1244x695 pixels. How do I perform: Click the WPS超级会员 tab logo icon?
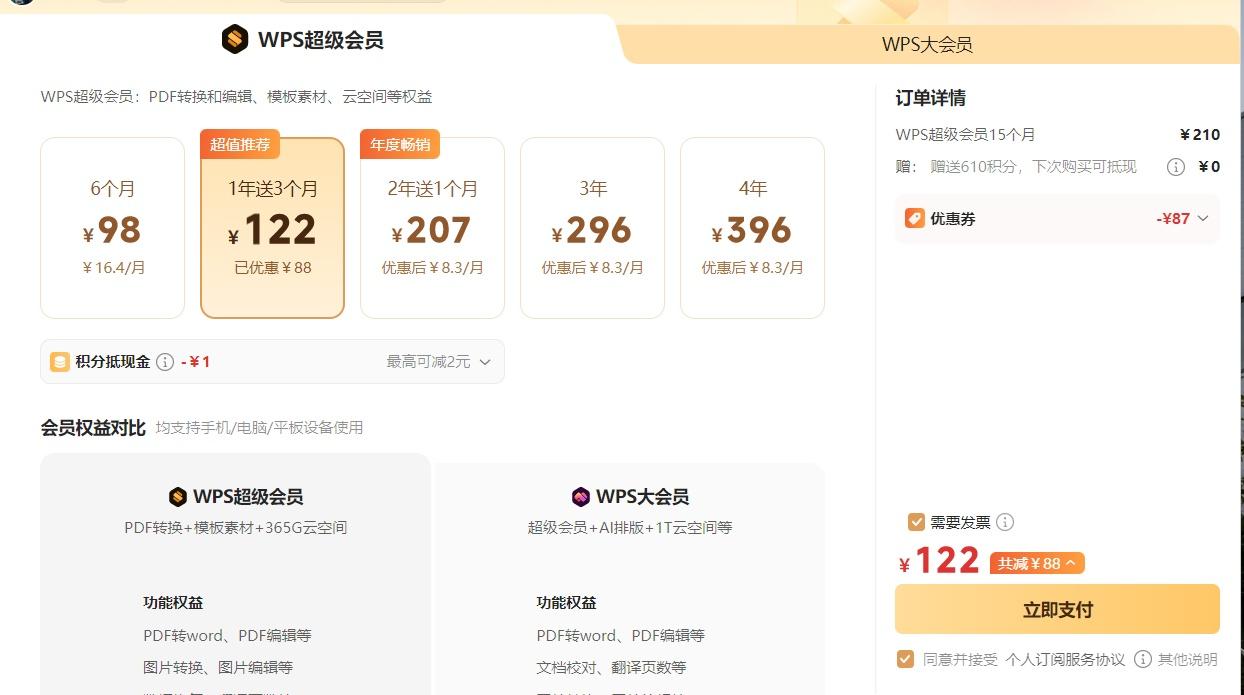[235, 40]
